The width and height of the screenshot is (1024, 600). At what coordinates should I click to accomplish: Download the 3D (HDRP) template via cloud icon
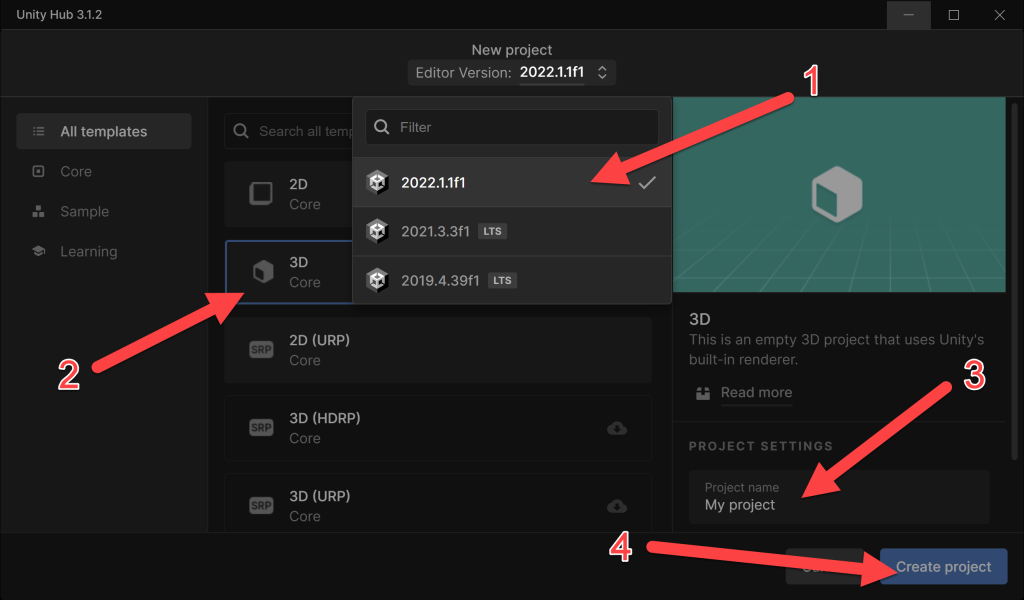(616, 428)
